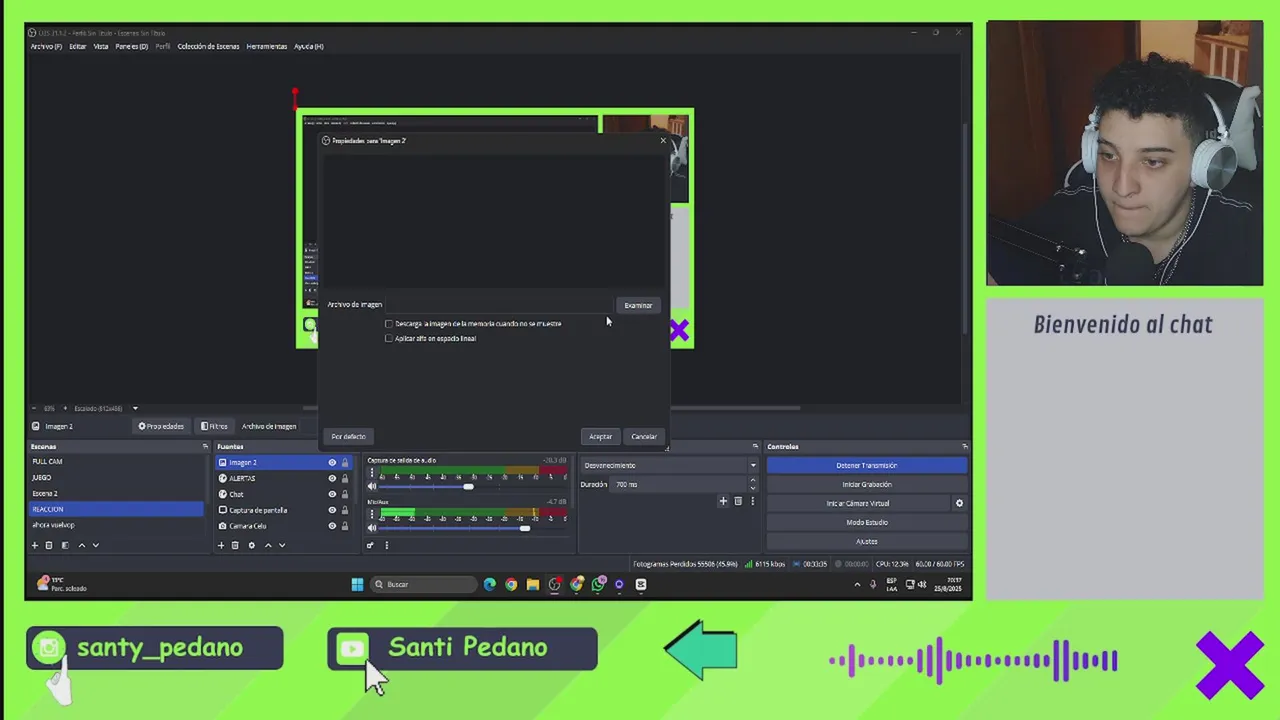The image size is (1280, 720).
Task: Open the Colección de Escenas menu
Action: pos(208,46)
